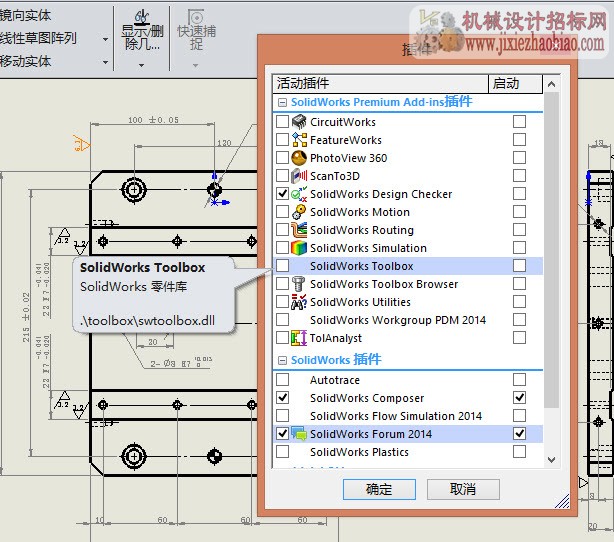The image size is (614, 542).
Task: Click the add-in list scrollbar thumb
Action: click(551, 251)
